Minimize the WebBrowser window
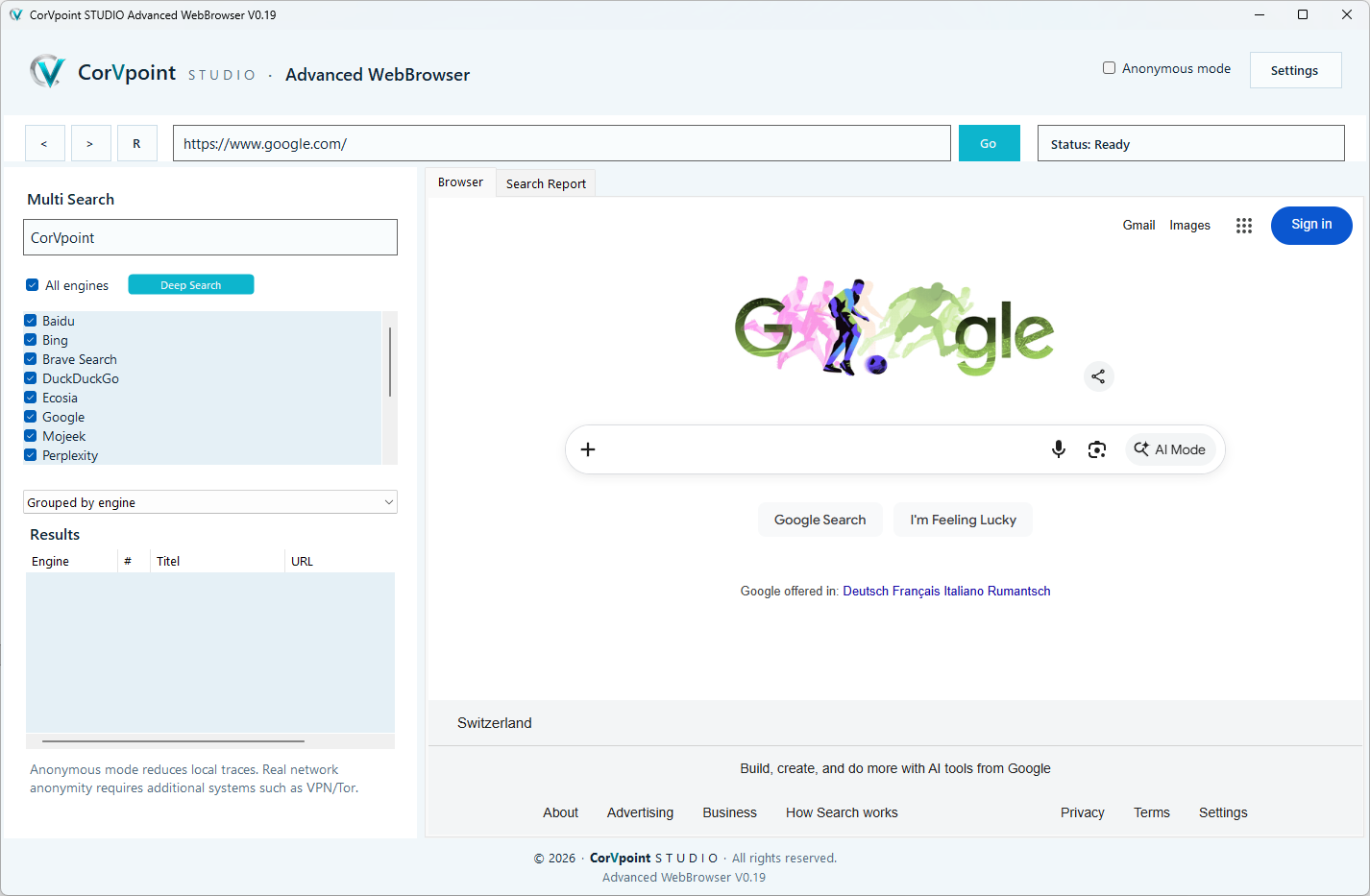The image size is (1370, 896). pos(1259,14)
